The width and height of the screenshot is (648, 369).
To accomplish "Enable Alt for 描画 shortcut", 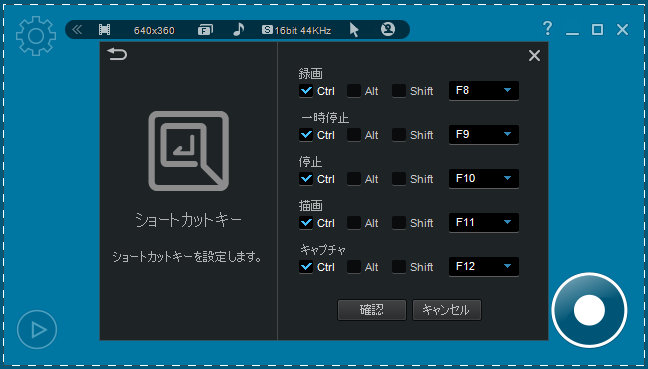I will pos(354,223).
